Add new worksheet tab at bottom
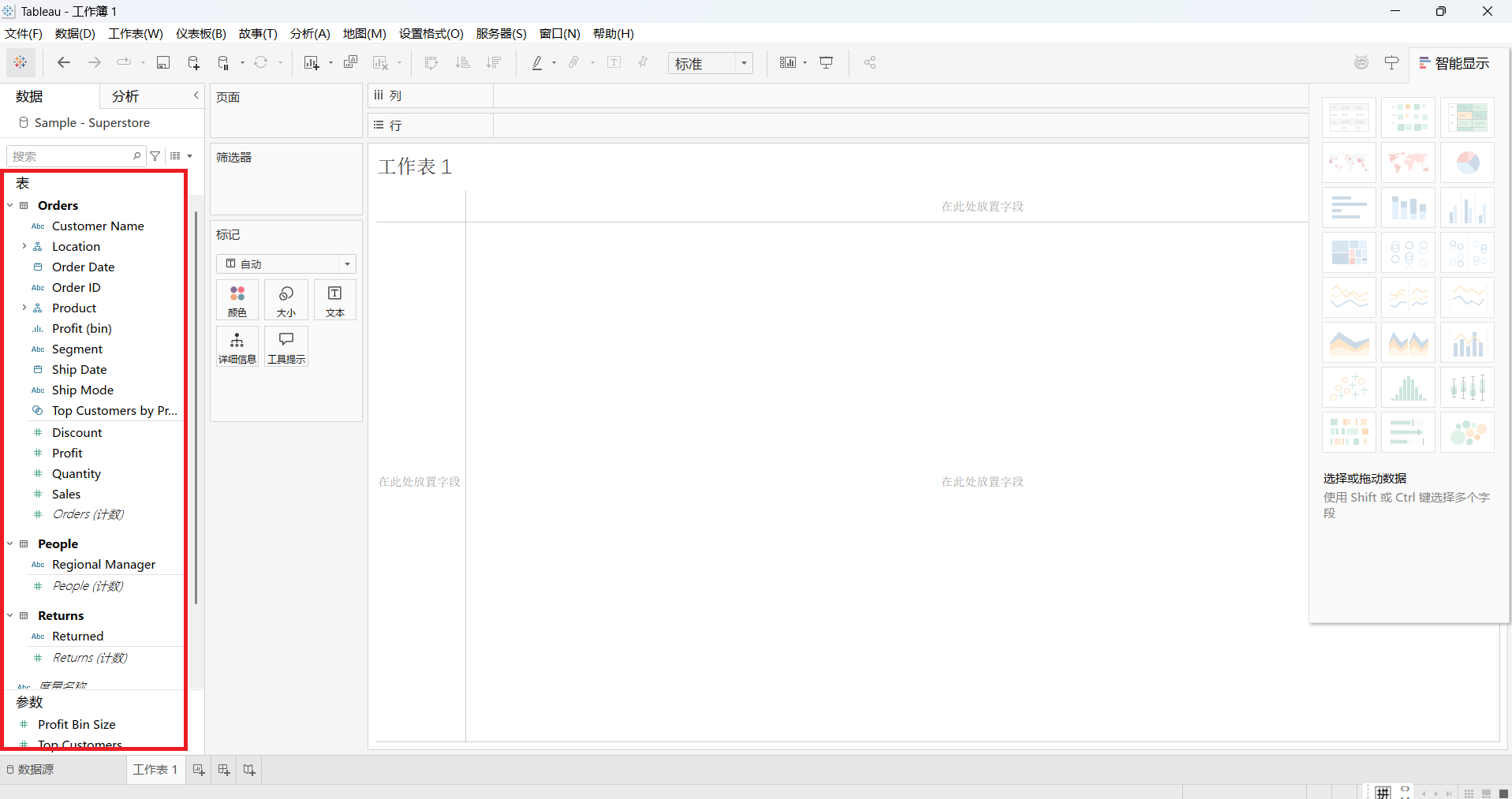Viewport: 1512px width, 799px height. pos(199,769)
